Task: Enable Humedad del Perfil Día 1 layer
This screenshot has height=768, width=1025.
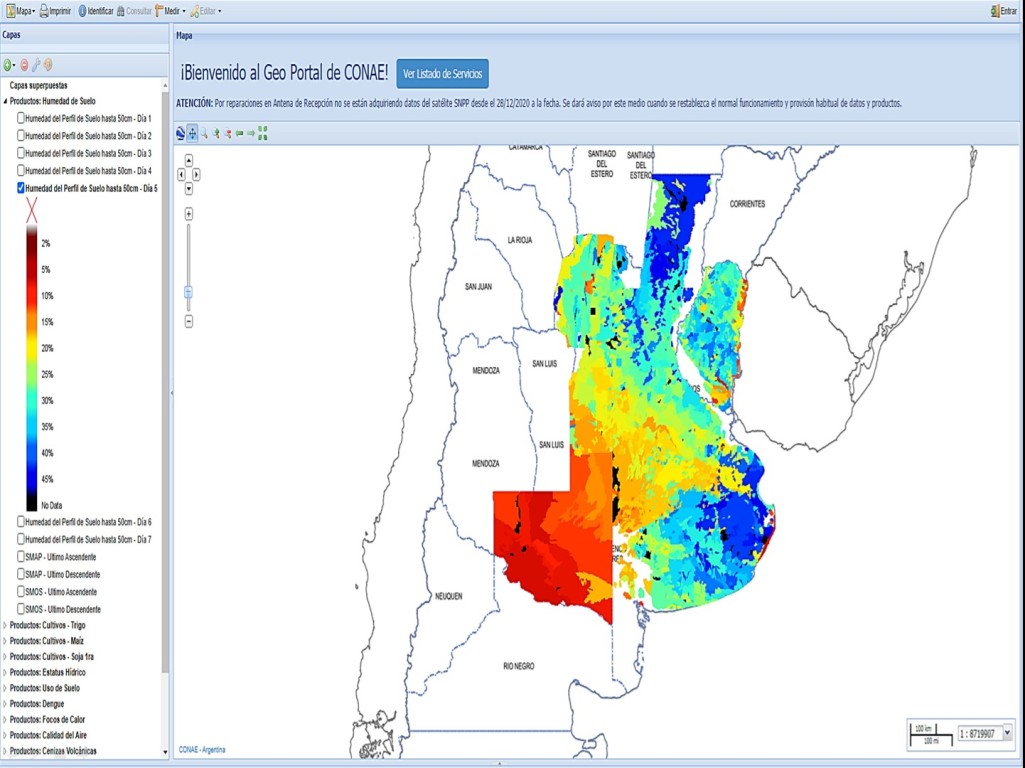Action: [21, 118]
